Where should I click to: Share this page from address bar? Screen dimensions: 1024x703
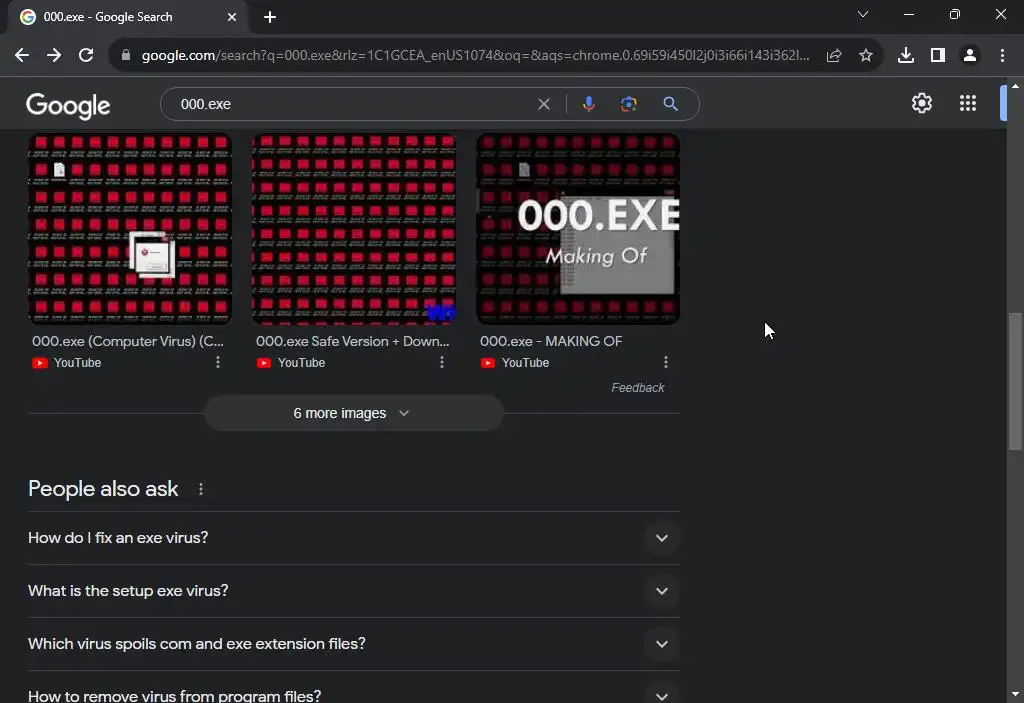(x=834, y=56)
